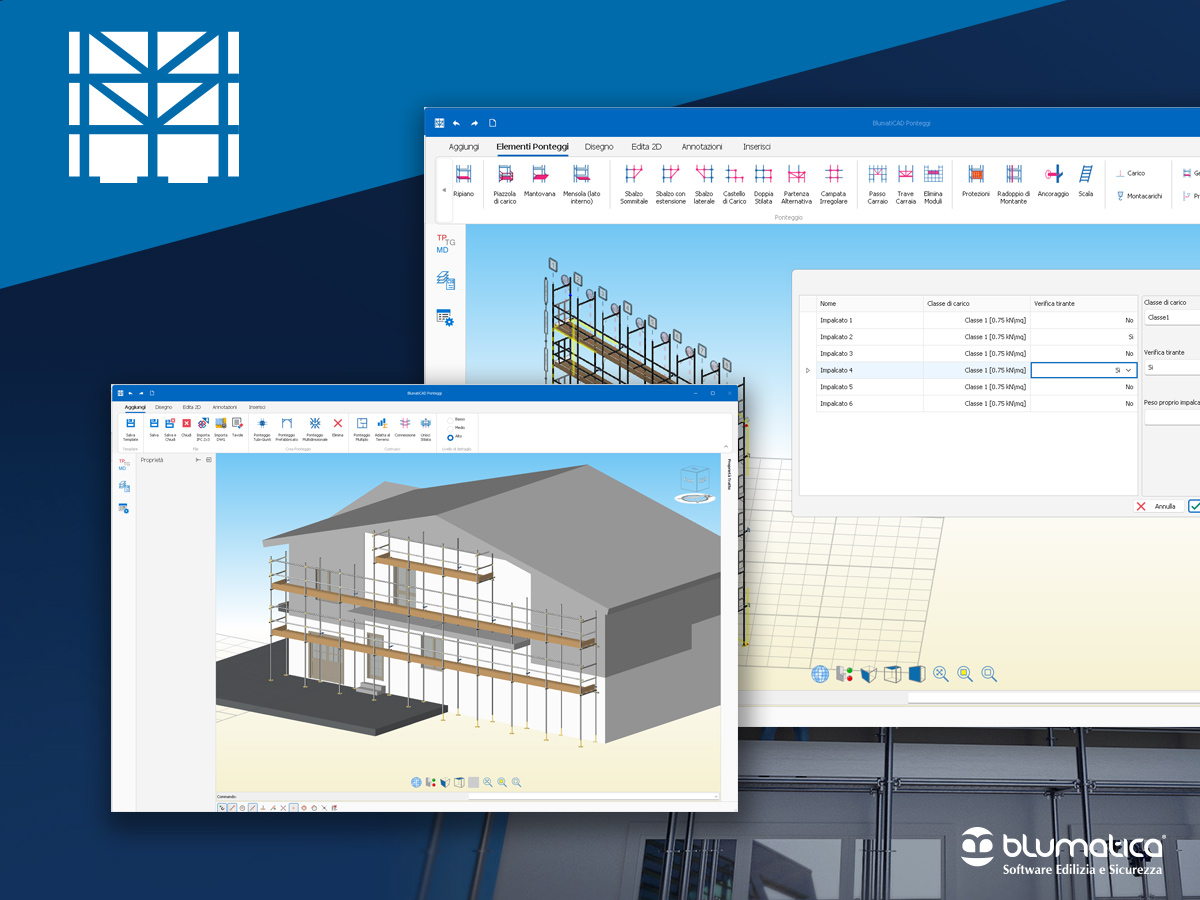Select Basso detail level radio button
1200x900 pixels.
(451, 419)
